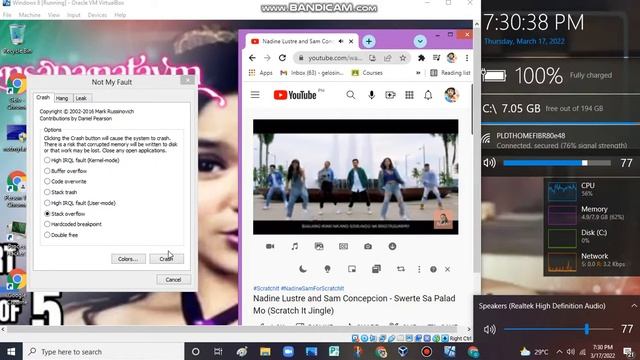Viewport: 640px width, 360px height.
Task: Open YouTube search
Action: [351, 95]
